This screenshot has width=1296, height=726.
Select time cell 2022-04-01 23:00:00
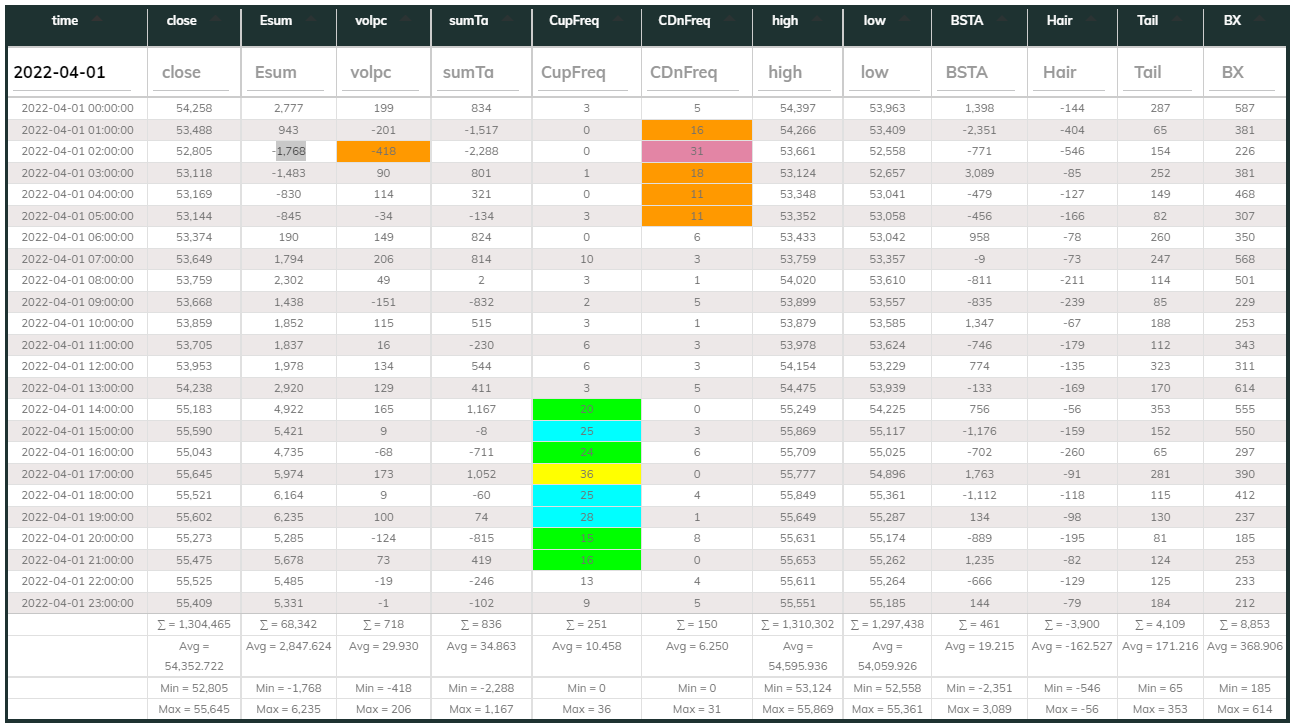point(77,603)
